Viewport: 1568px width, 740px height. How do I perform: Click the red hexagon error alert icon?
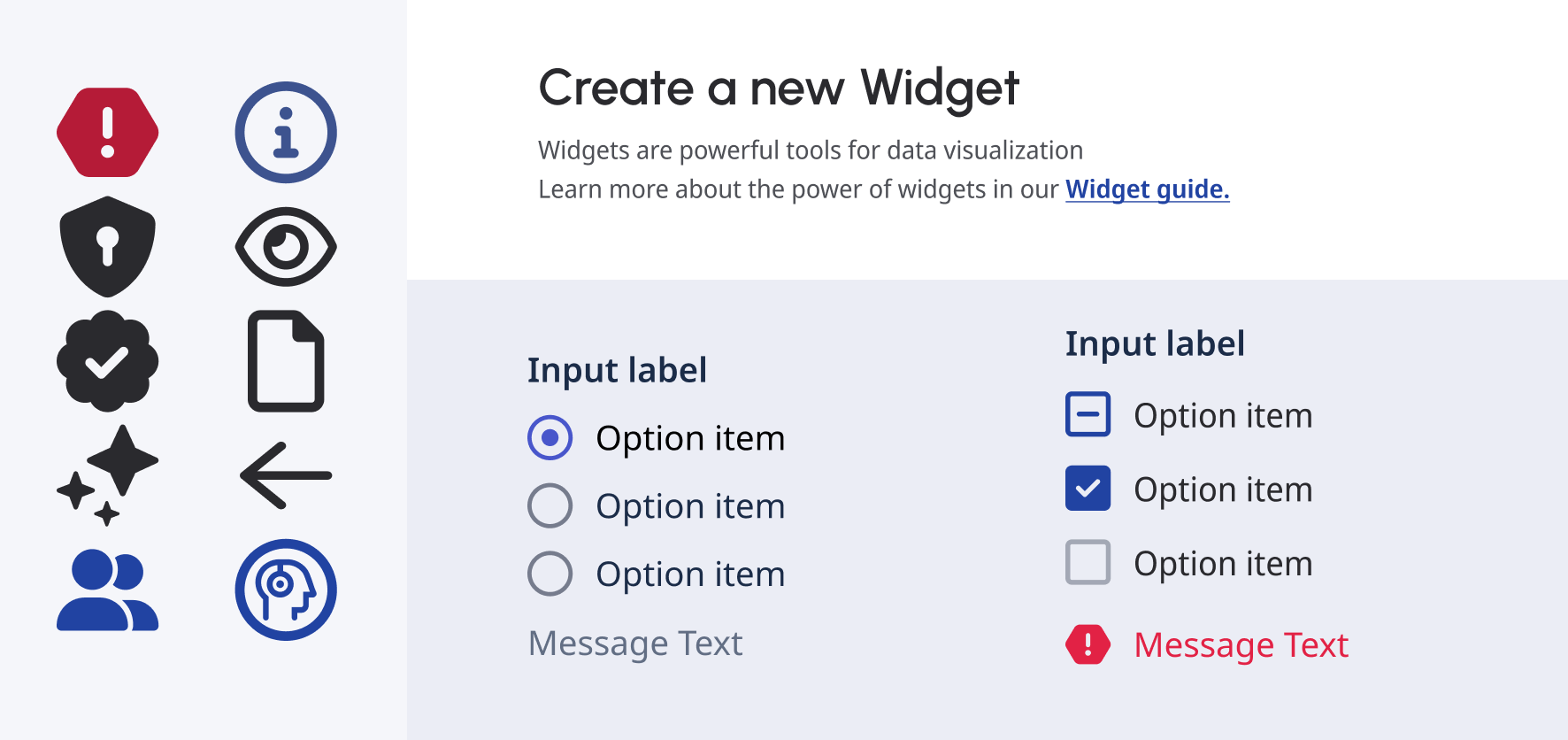click(x=107, y=133)
